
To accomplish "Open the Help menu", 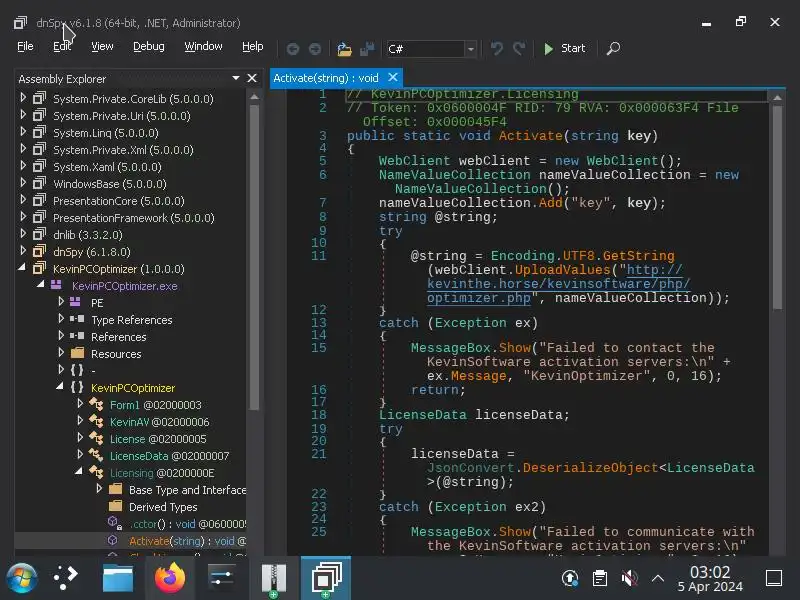I will point(253,46).
